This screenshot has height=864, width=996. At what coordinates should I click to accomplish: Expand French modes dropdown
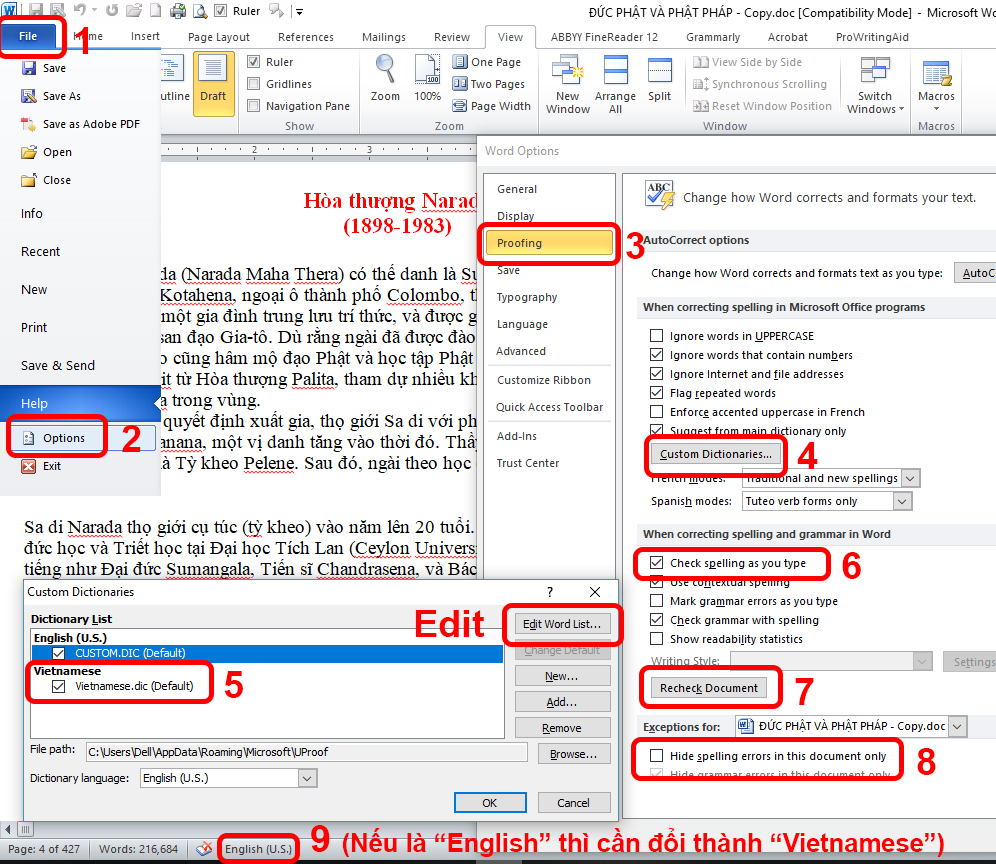click(x=910, y=478)
